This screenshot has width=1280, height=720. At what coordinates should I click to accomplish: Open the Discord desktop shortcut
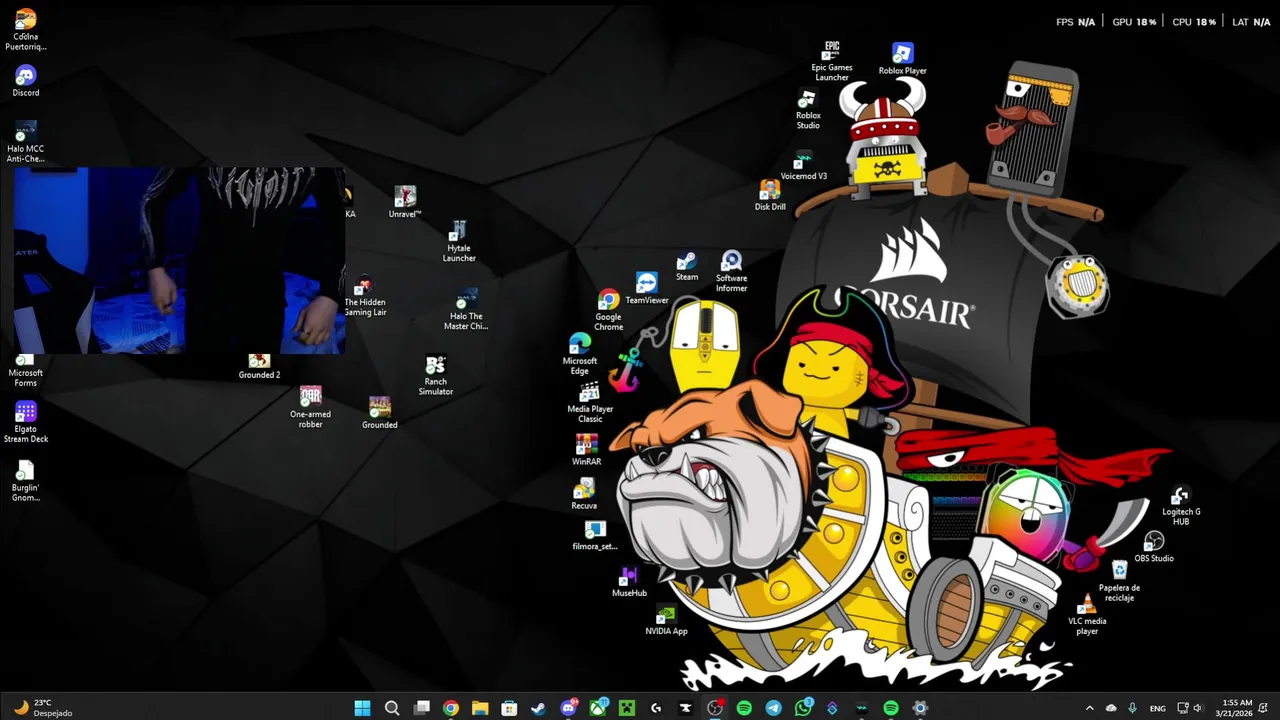coord(26,81)
